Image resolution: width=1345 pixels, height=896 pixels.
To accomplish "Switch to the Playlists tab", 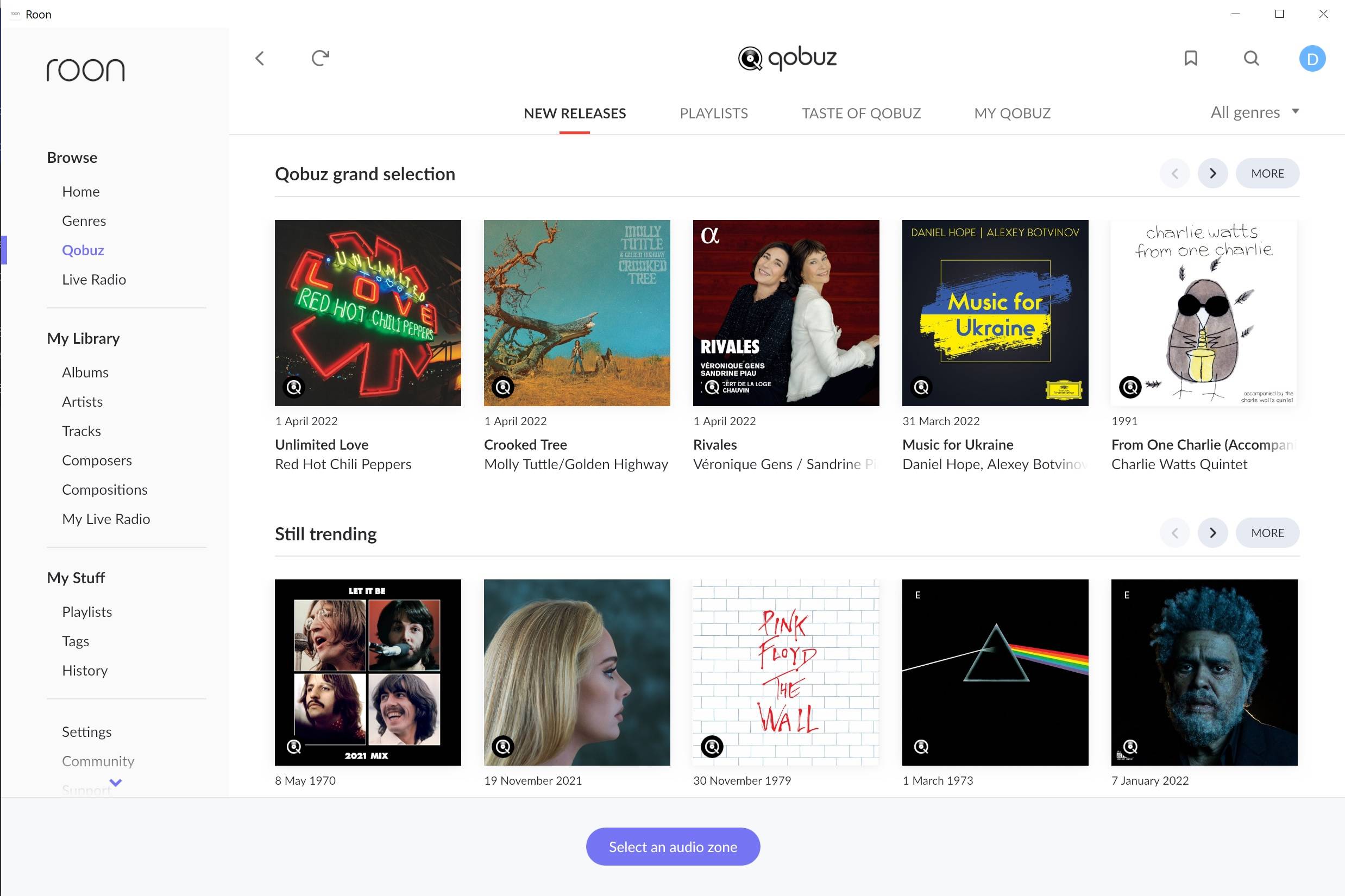I will [x=713, y=113].
